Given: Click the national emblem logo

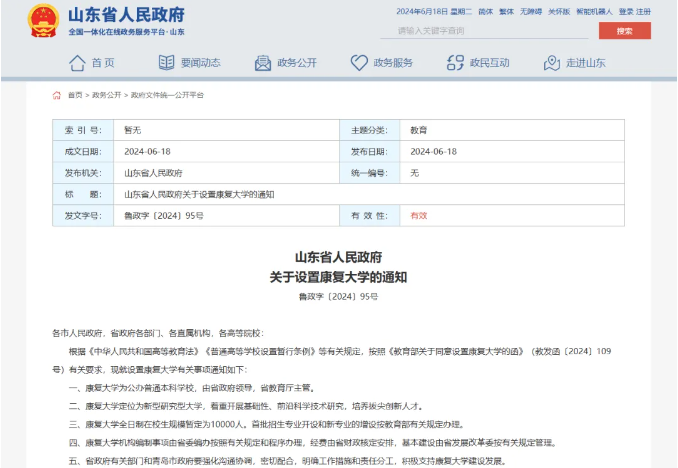Looking at the screenshot, I should coord(43,20).
